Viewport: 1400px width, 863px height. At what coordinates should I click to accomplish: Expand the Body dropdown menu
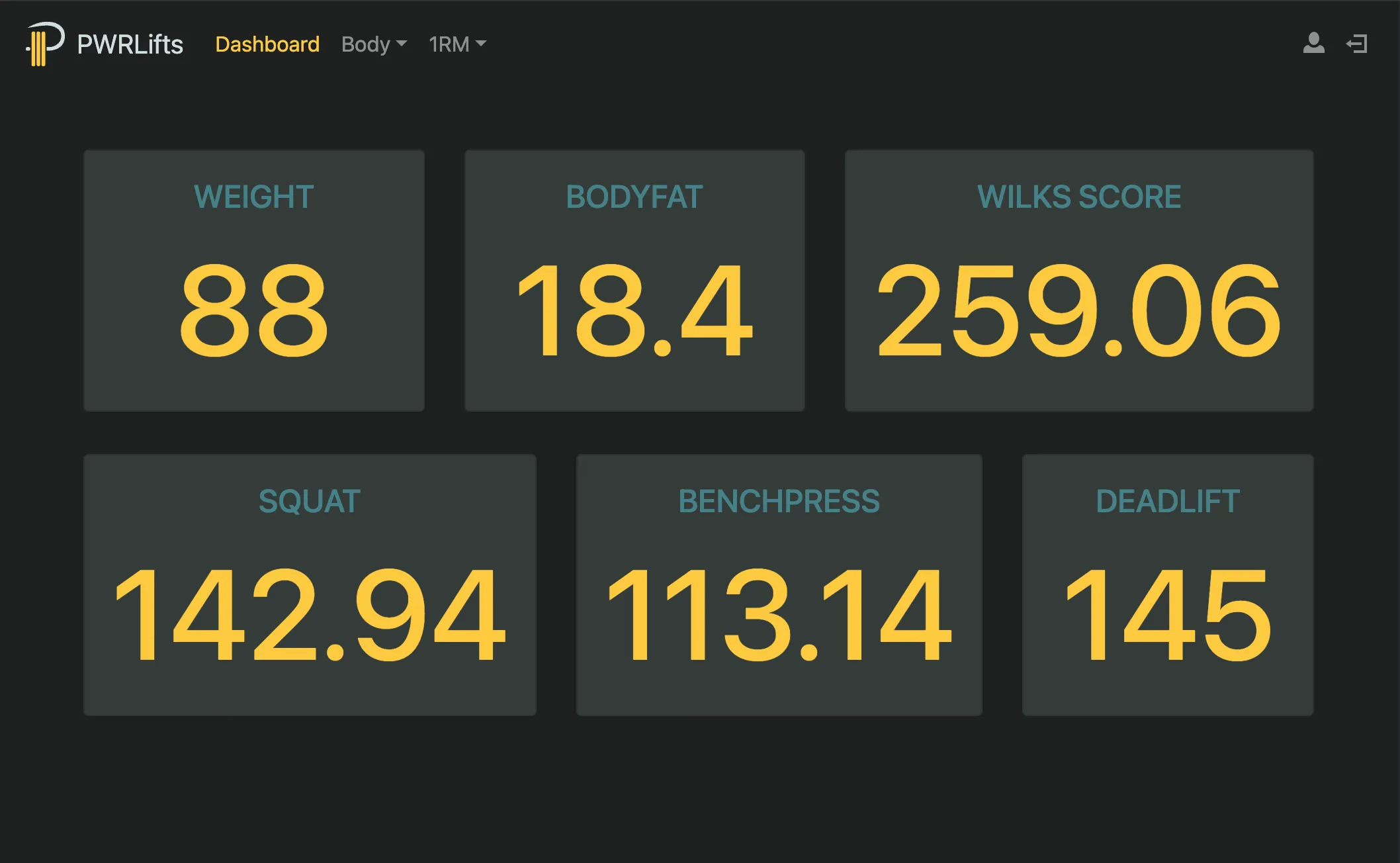click(374, 44)
